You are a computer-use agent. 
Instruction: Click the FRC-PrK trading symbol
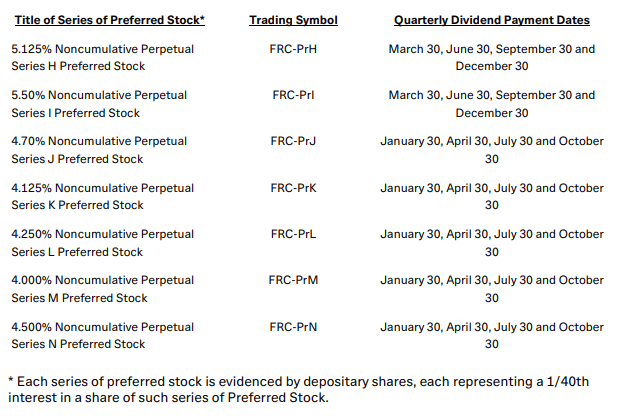(x=293, y=188)
